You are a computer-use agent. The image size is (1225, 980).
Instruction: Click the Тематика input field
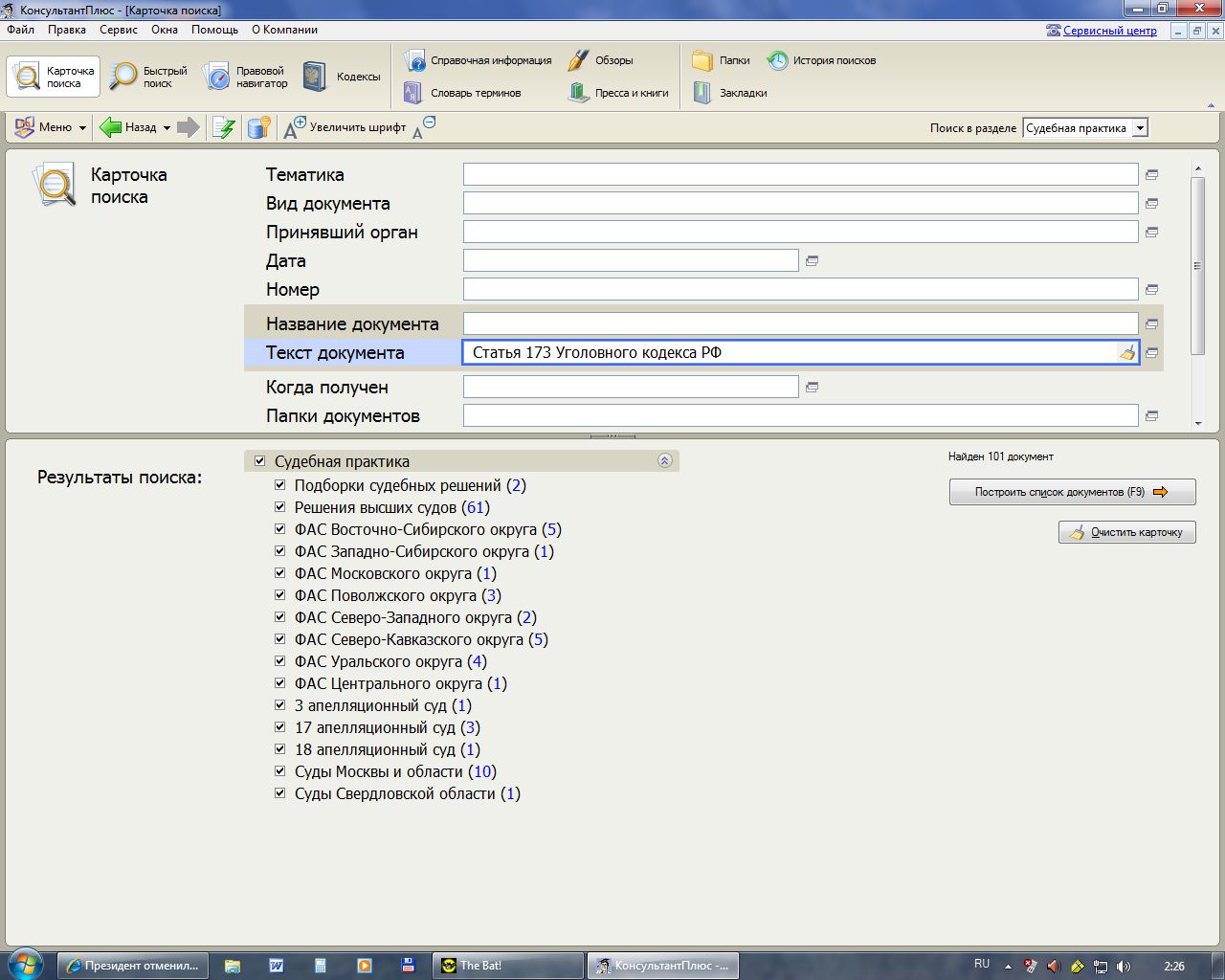pyautogui.click(x=800, y=174)
